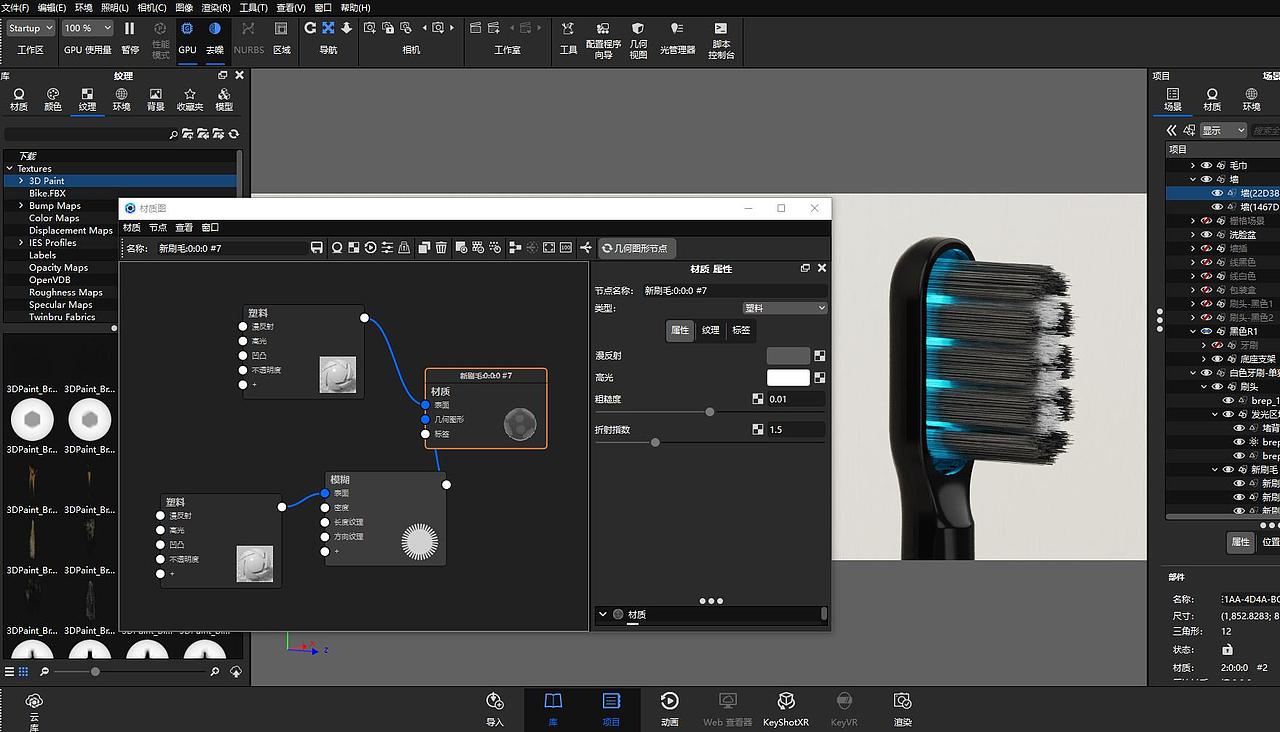Expand the 3D Paint folder

click(x=21, y=181)
